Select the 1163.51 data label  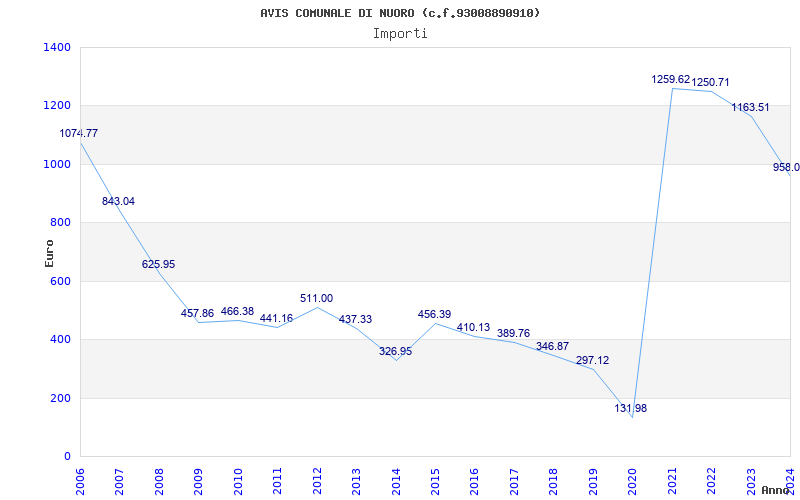(x=751, y=108)
